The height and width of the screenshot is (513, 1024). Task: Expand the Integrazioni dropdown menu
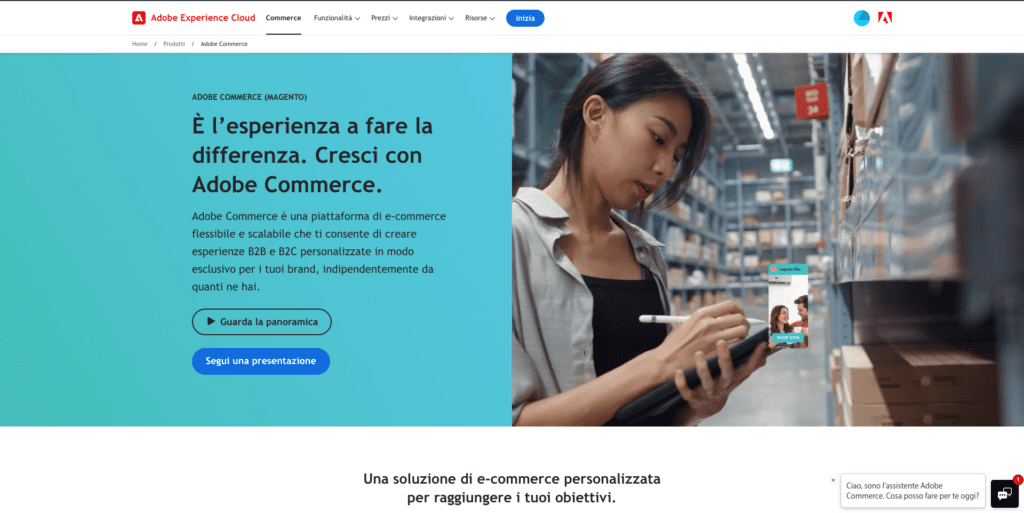431,18
